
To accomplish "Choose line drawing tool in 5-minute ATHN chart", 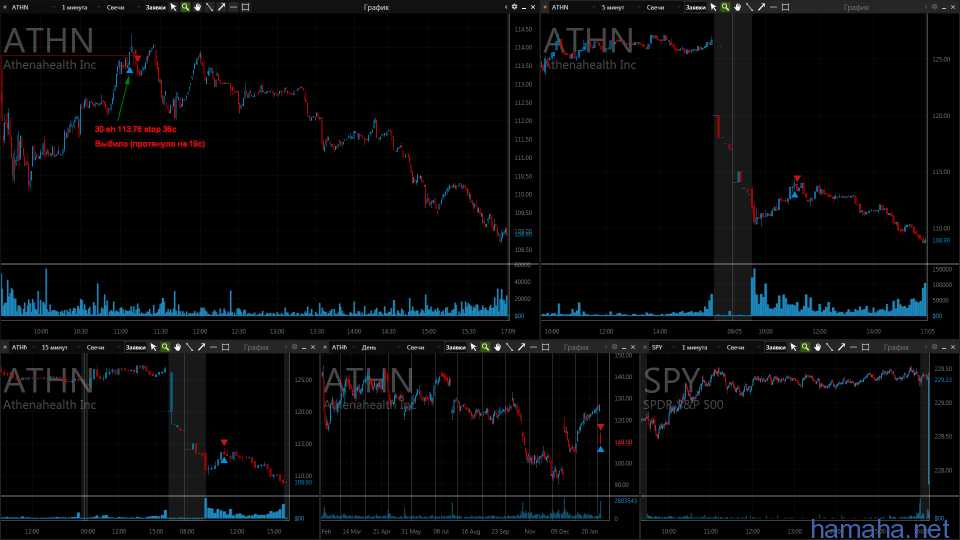I will 749,7.
